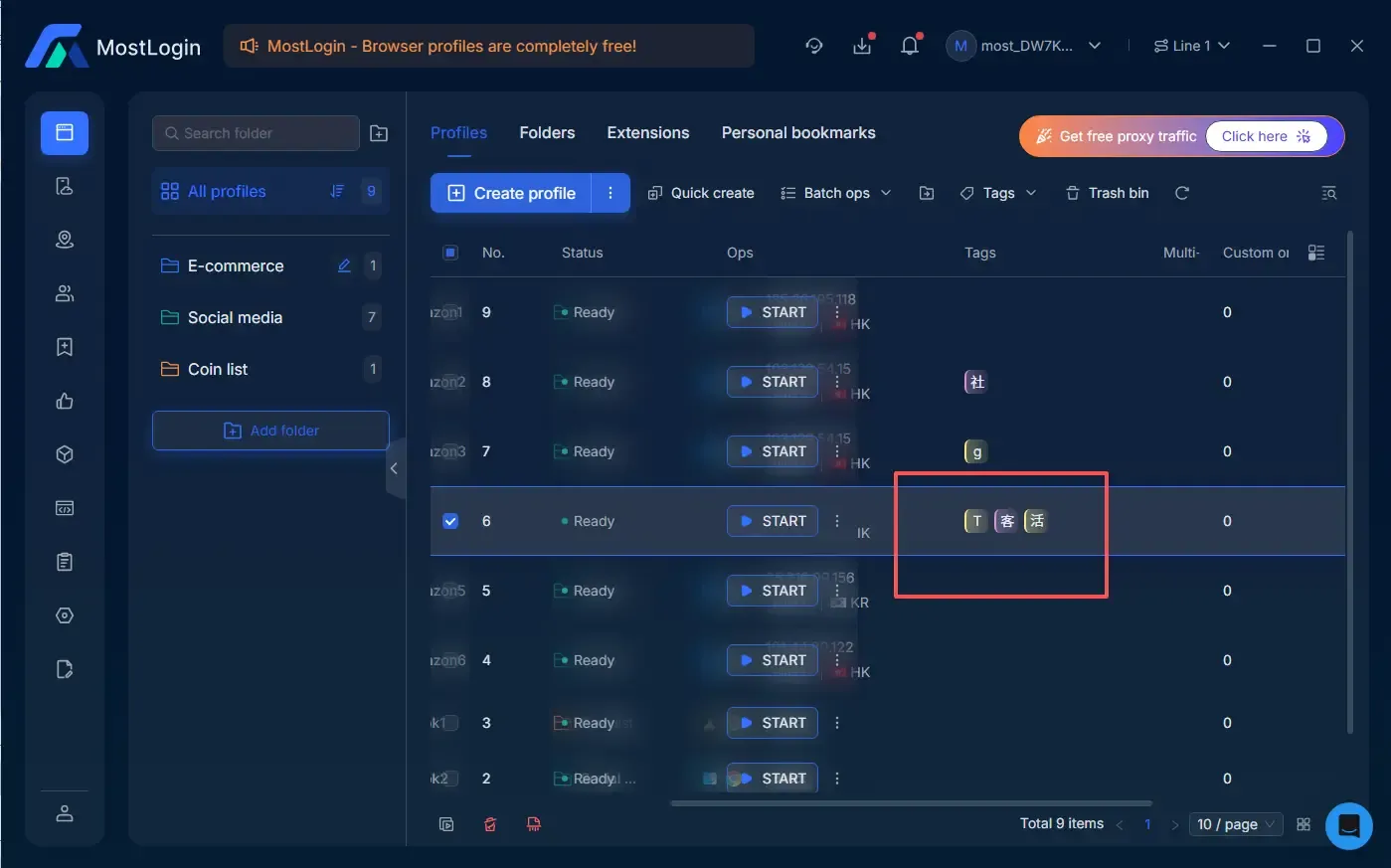Click the edit pencil on E-commerce folder
The height and width of the screenshot is (868, 1391).
pos(344,265)
